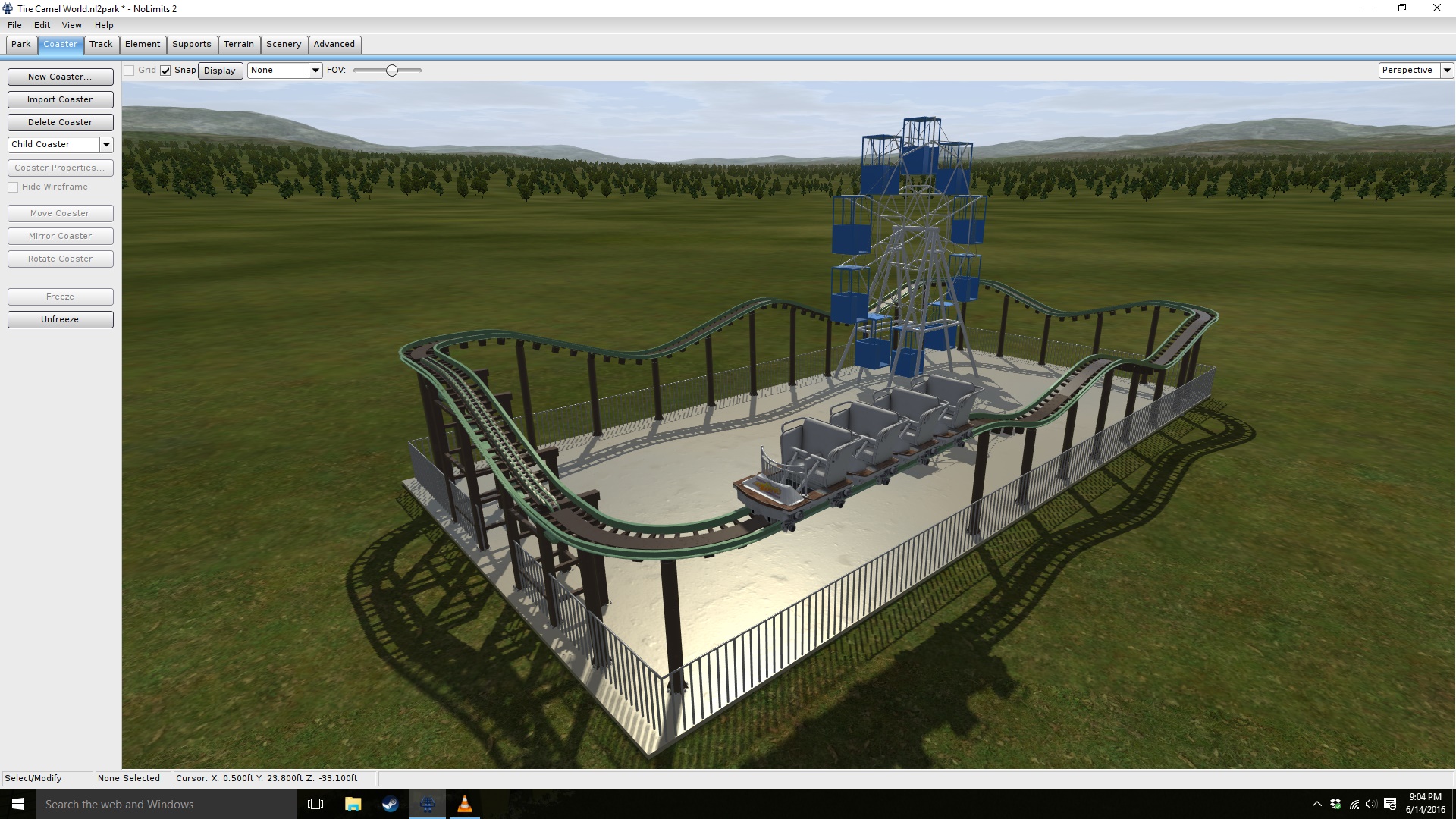The height and width of the screenshot is (819, 1456).
Task: Open File Explorer in taskbar
Action: [353, 804]
